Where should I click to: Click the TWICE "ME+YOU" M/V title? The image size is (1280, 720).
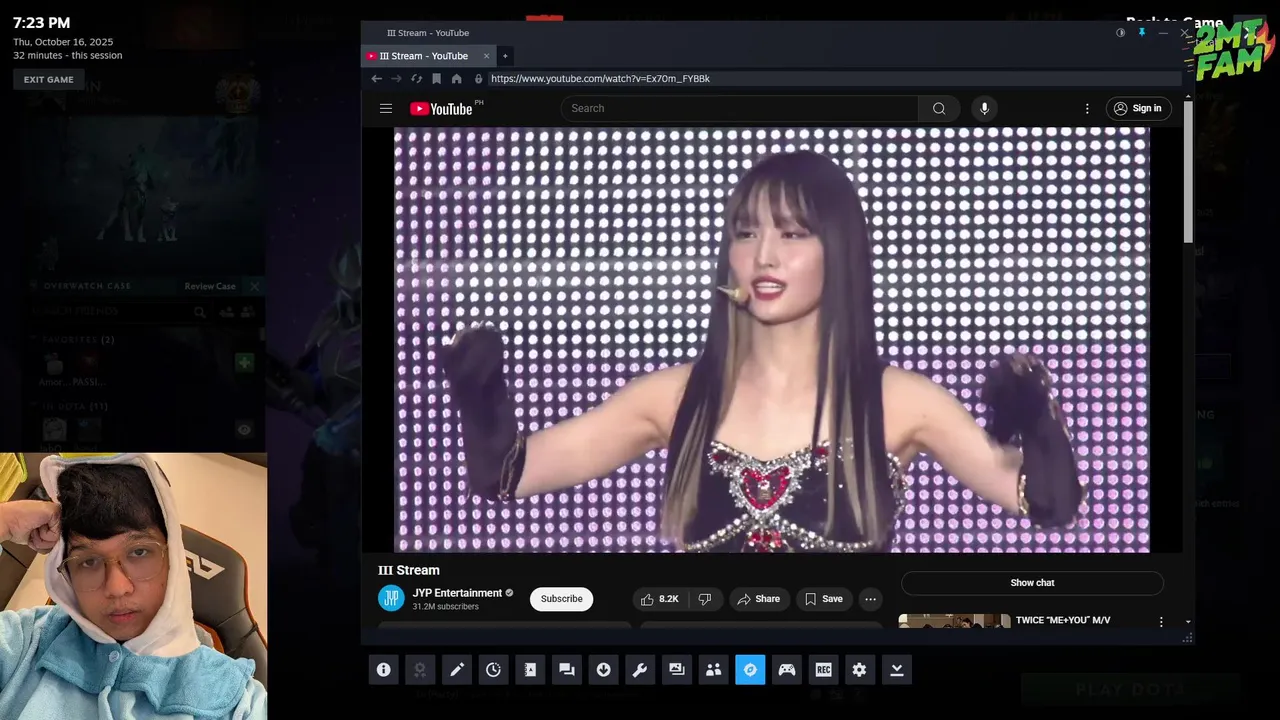pyautogui.click(x=1063, y=620)
